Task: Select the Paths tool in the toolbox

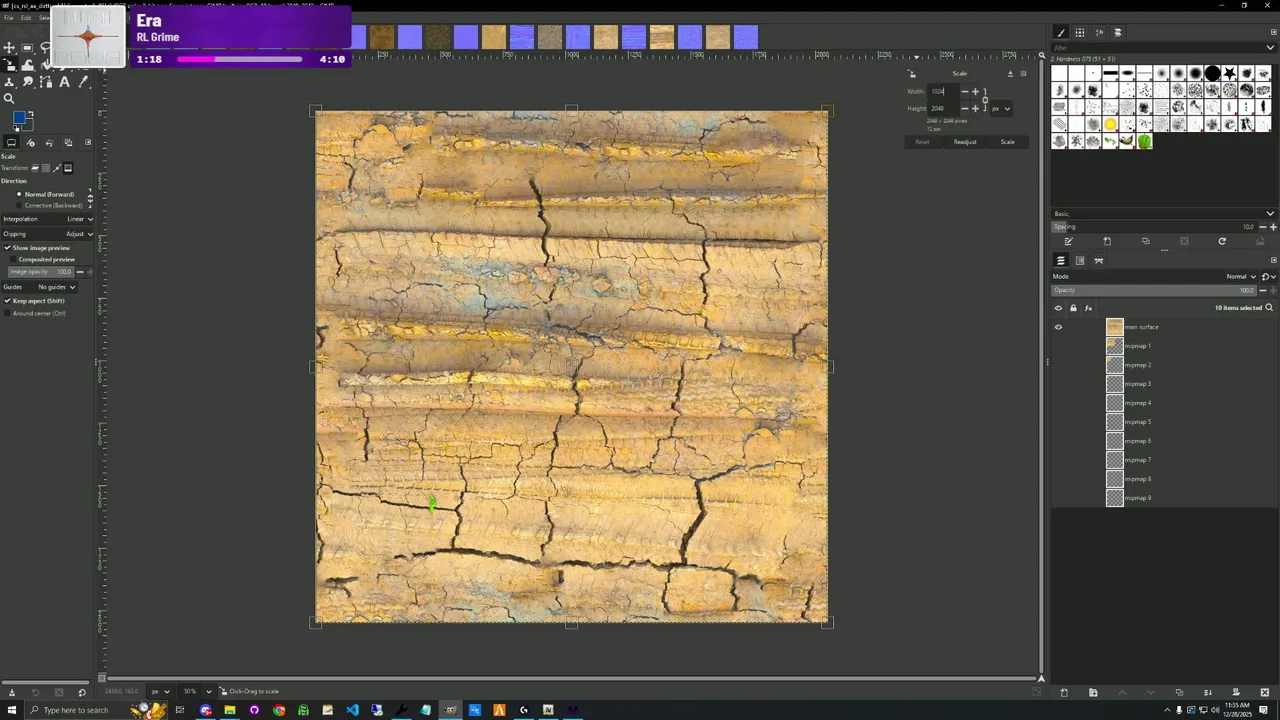Action: click(x=46, y=82)
